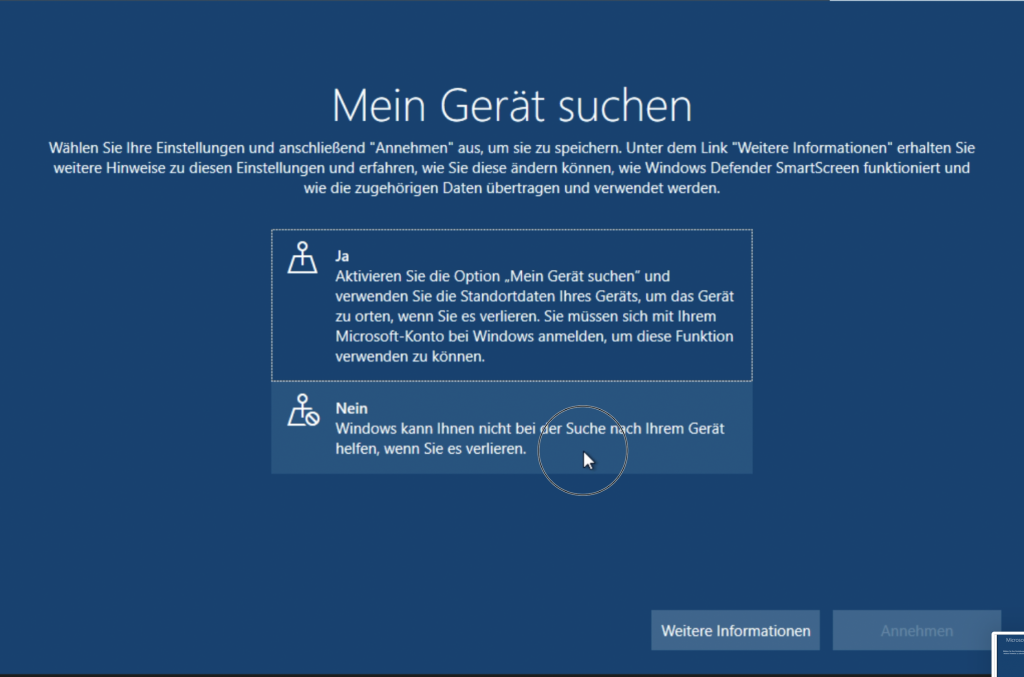Image resolution: width=1024 pixels, height=677 pixels.
Task: Click the location pin icon beside Ja
Action: (303, 258)
